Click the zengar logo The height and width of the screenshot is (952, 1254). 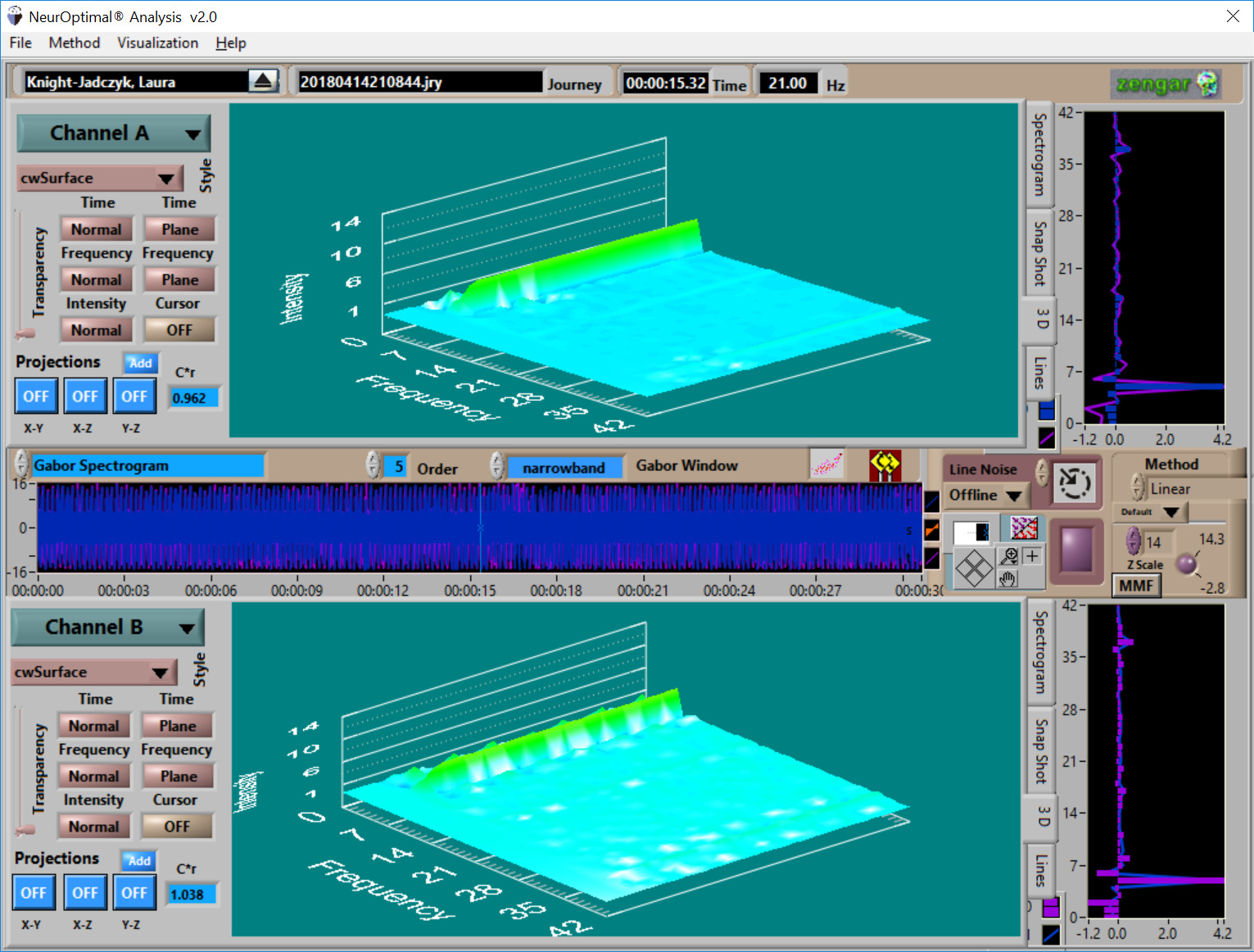pyautogui.click(x=1164, y=83)
